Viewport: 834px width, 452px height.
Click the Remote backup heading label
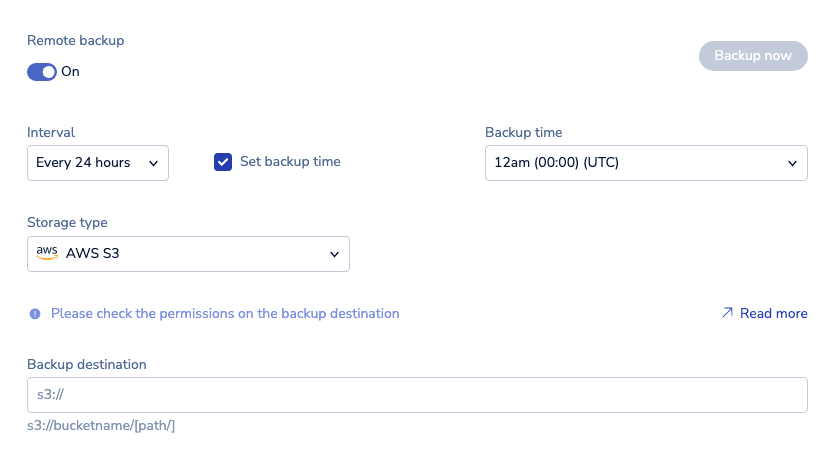pos(76,41)
